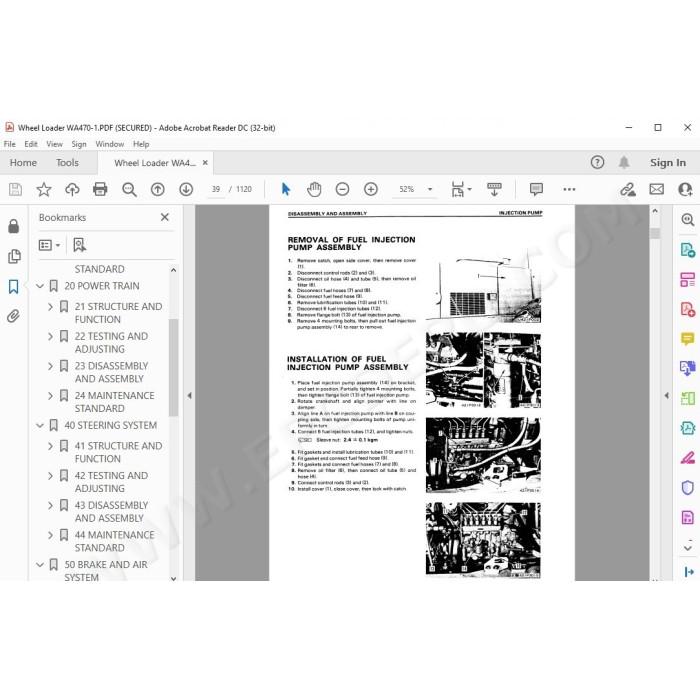Open Organize Pages tool
The image size is (700, 700).
[688, 279]
